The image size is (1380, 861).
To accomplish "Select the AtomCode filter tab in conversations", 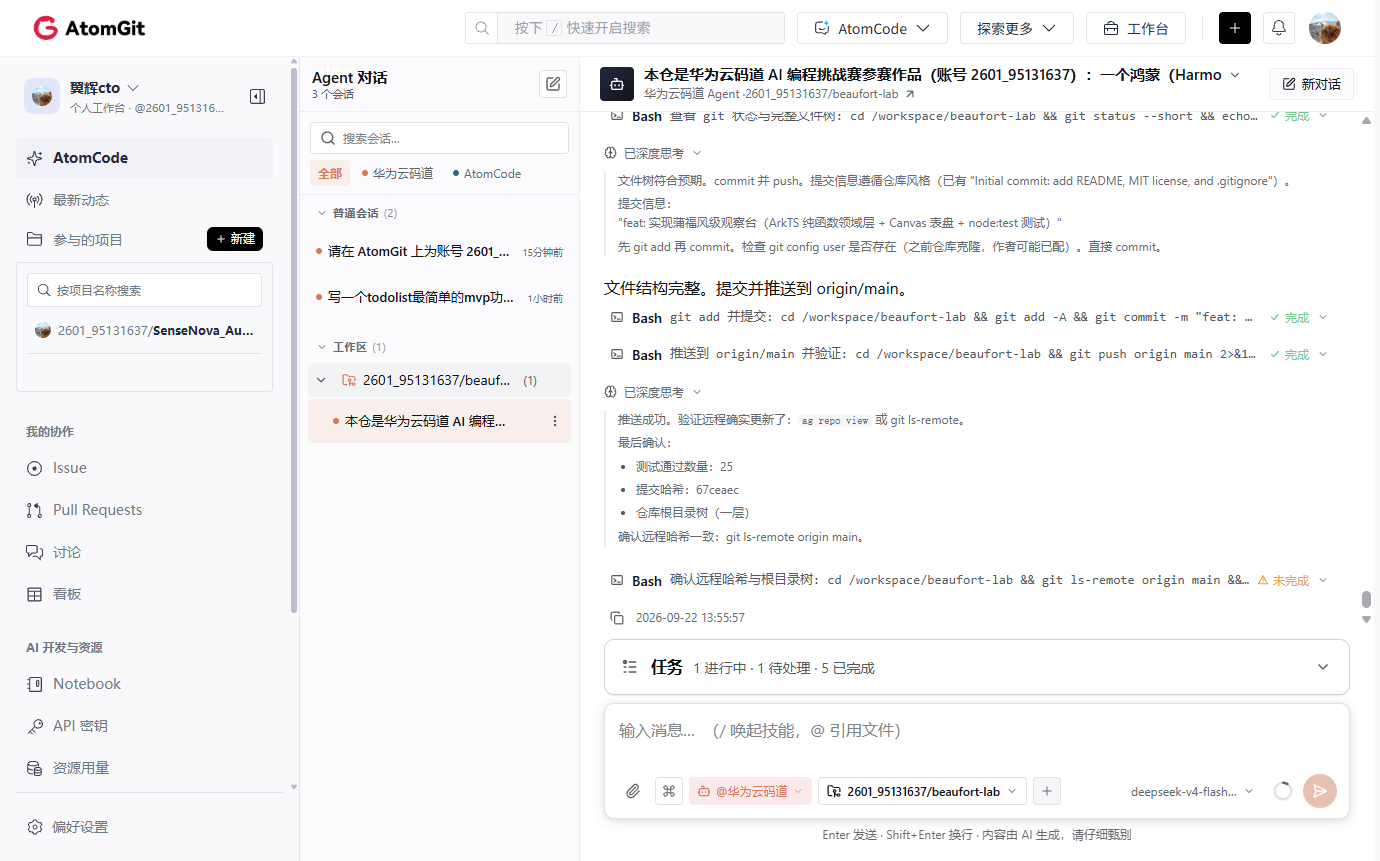I will tap(487, 173).
